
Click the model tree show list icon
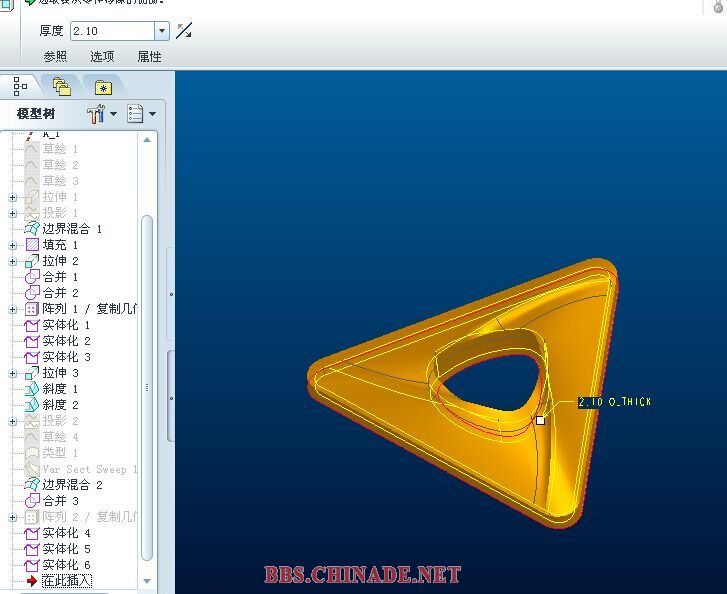pyautogui.click(x=136, y=114)
